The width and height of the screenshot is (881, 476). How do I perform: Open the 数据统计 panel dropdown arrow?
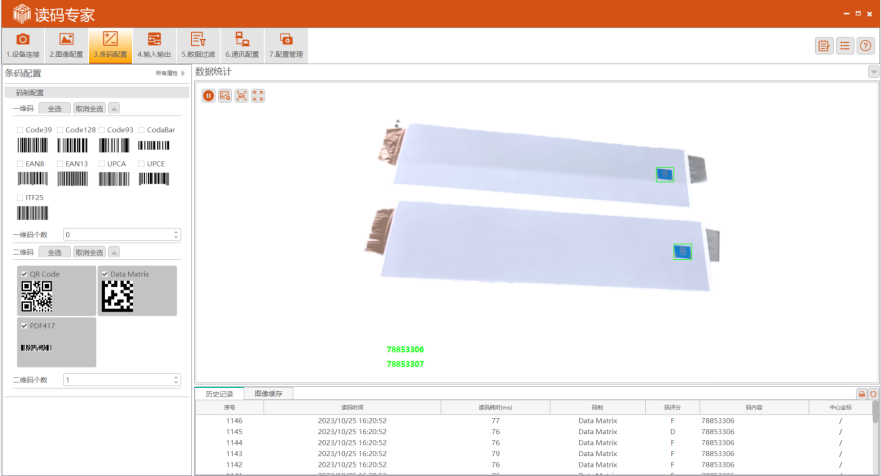pos(873,72)
